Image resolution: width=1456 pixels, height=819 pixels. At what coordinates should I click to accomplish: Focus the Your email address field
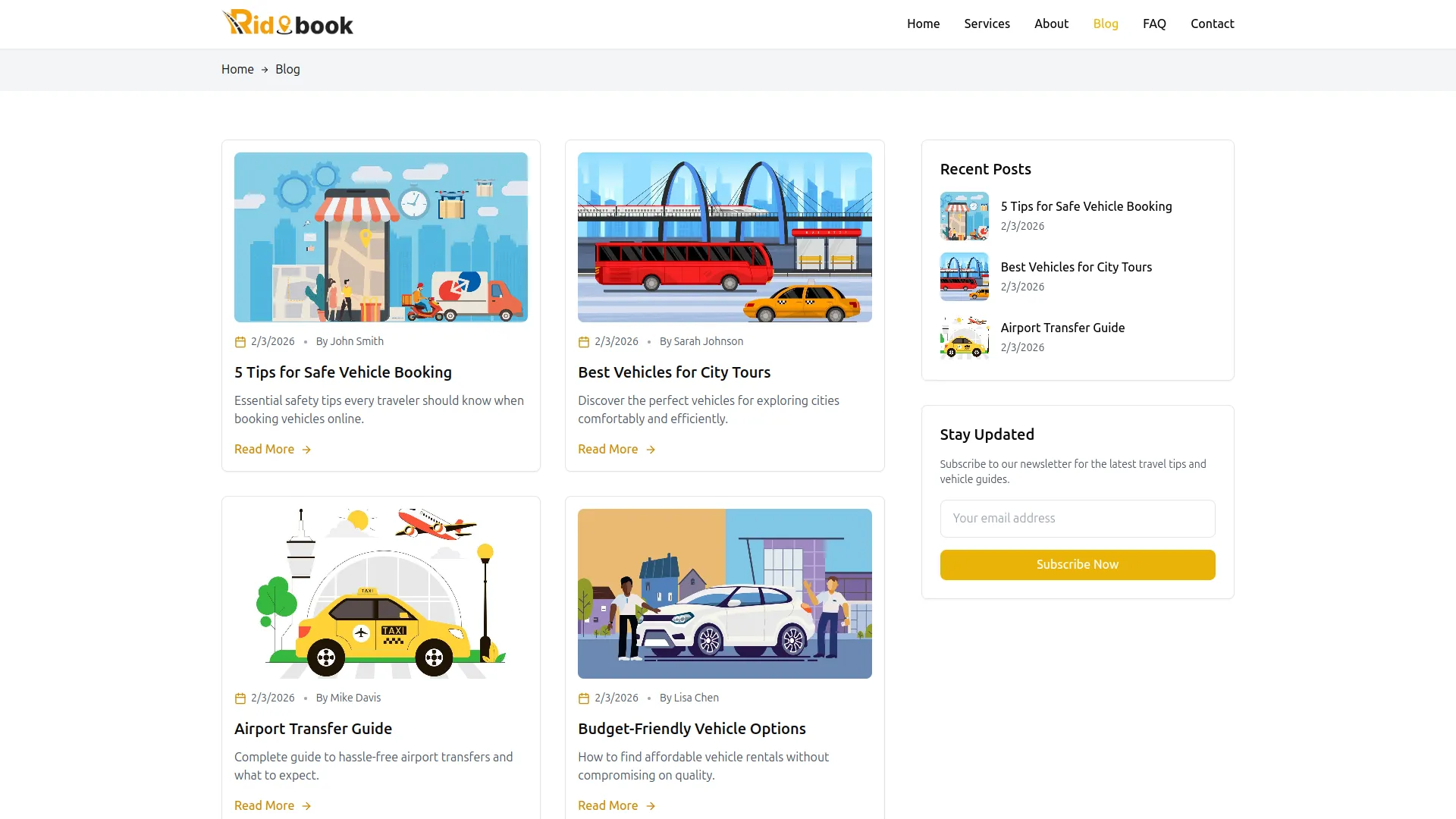click(1078, 519)
